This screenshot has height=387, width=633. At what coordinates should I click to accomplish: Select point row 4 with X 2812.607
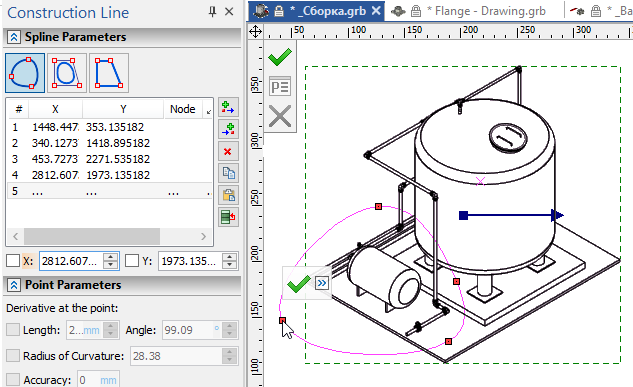pyautogui.click(x=110, y=175)
